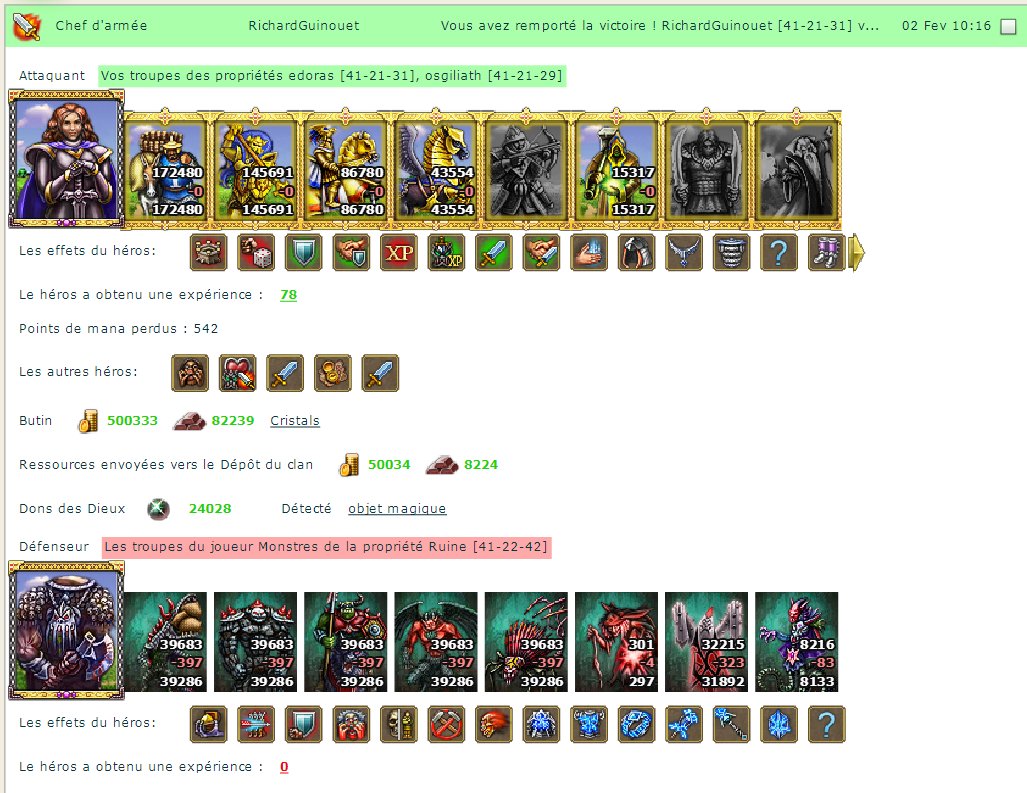Viewport: 1027px width, 793px height.
Task: Click the attacker's question mark effect icon
Action: coord(779,252)
